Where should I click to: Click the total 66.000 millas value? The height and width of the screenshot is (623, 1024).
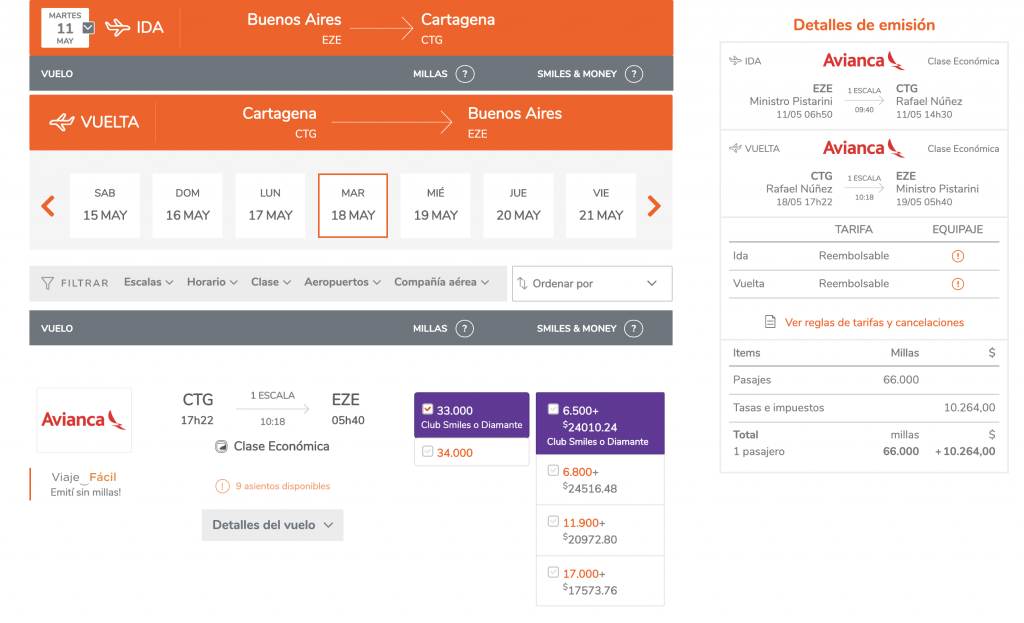tap(901, 451)
